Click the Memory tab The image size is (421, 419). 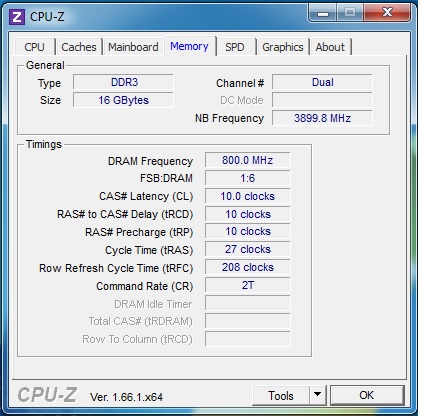click(x=189, y=46)
